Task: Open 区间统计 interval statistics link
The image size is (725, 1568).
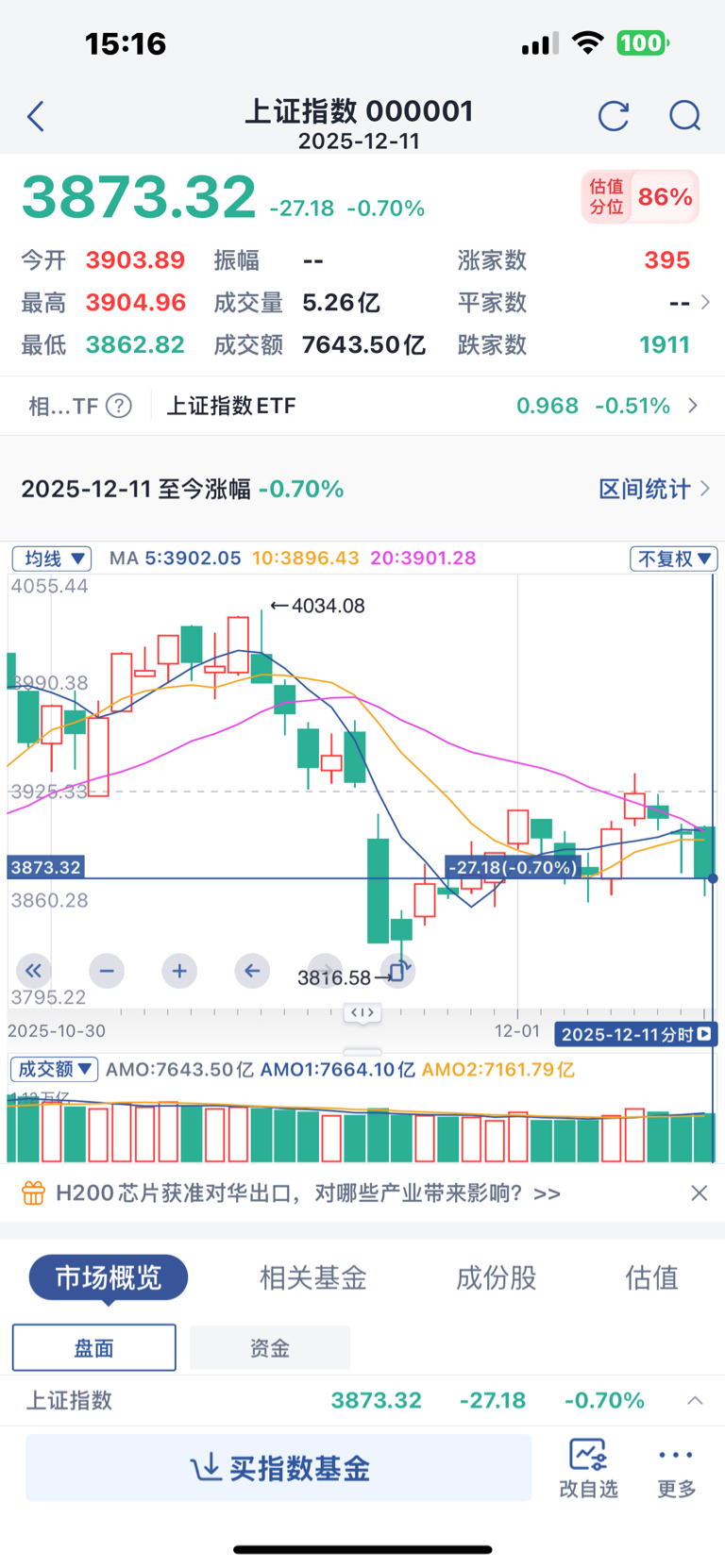Action: 653,489
